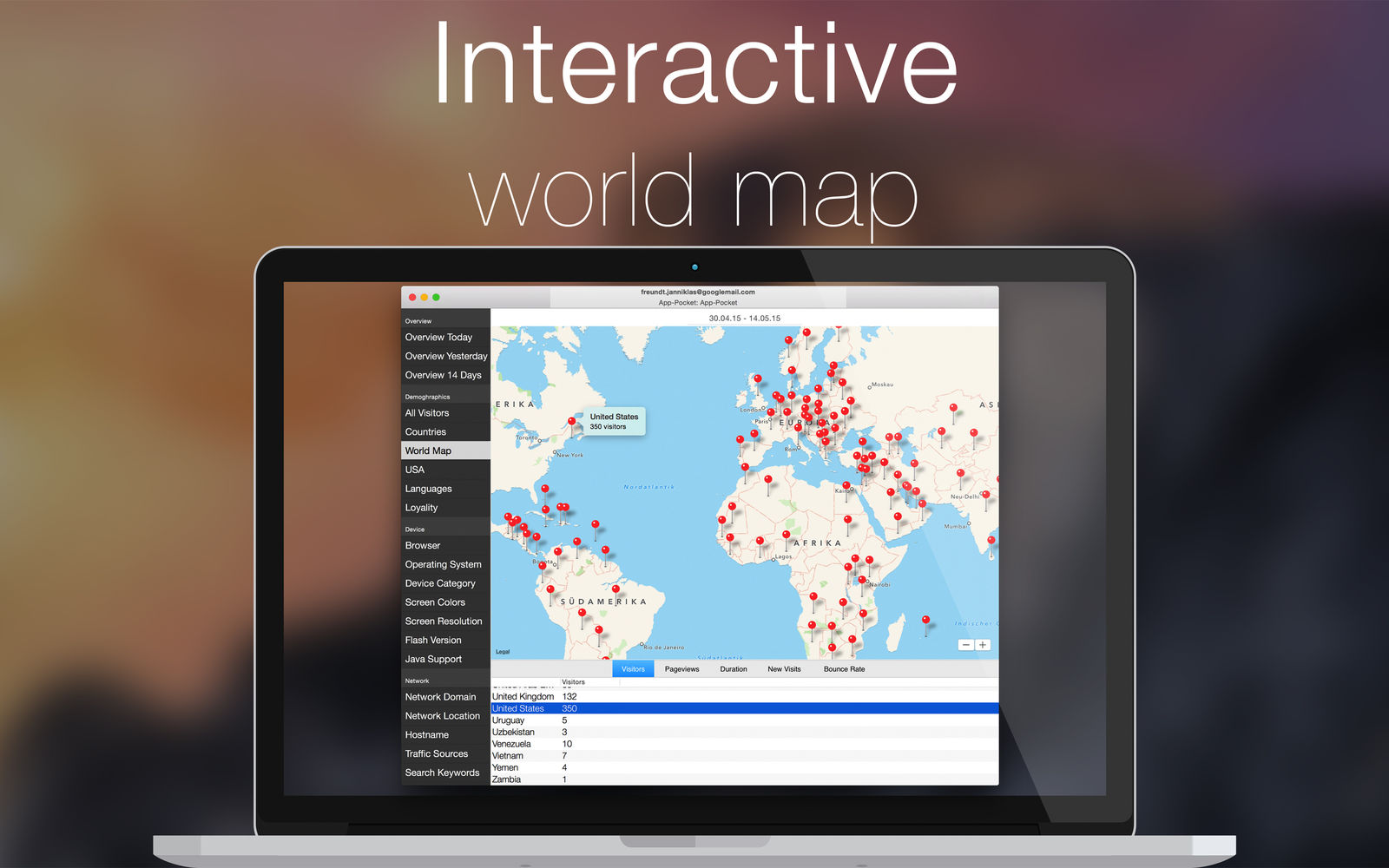
Task: Select USA under Demographics
Action: 415,470
